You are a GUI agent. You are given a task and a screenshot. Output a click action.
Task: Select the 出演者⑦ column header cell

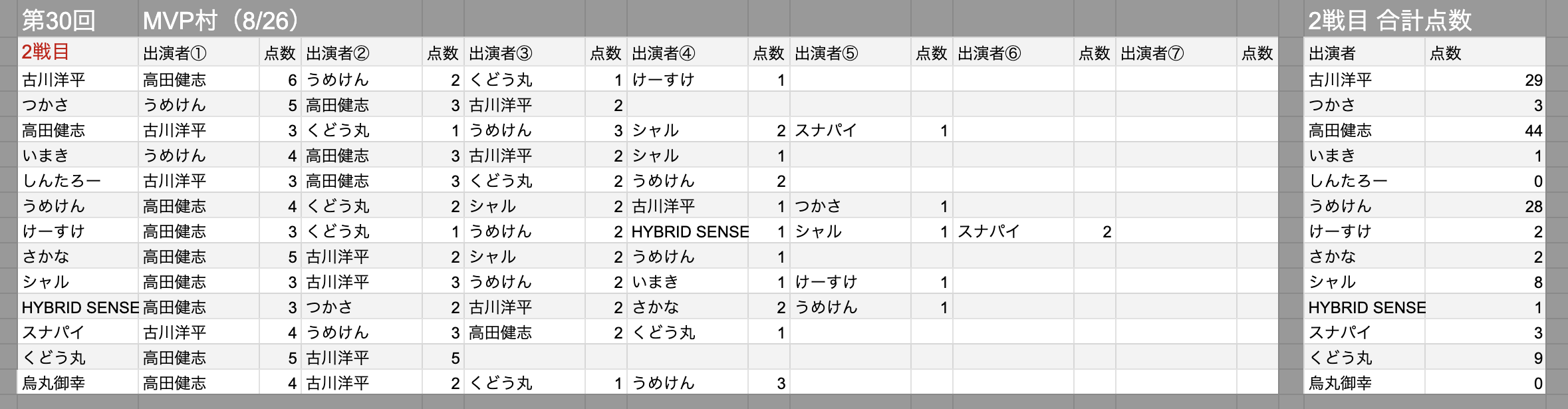[x=1176, y=53]
